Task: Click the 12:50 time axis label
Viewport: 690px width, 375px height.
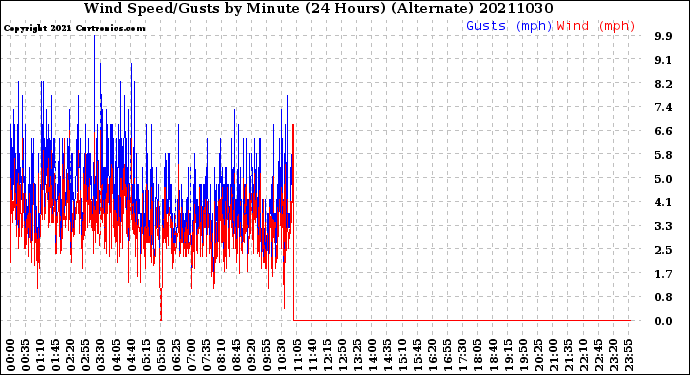Action: (342, 355)
